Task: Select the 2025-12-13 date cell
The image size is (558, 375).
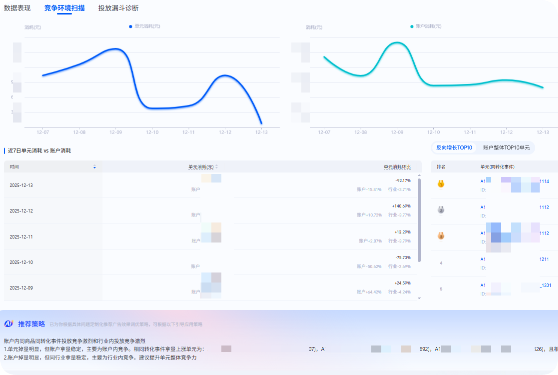Action: pyautogui.click(x=21, y=185)
